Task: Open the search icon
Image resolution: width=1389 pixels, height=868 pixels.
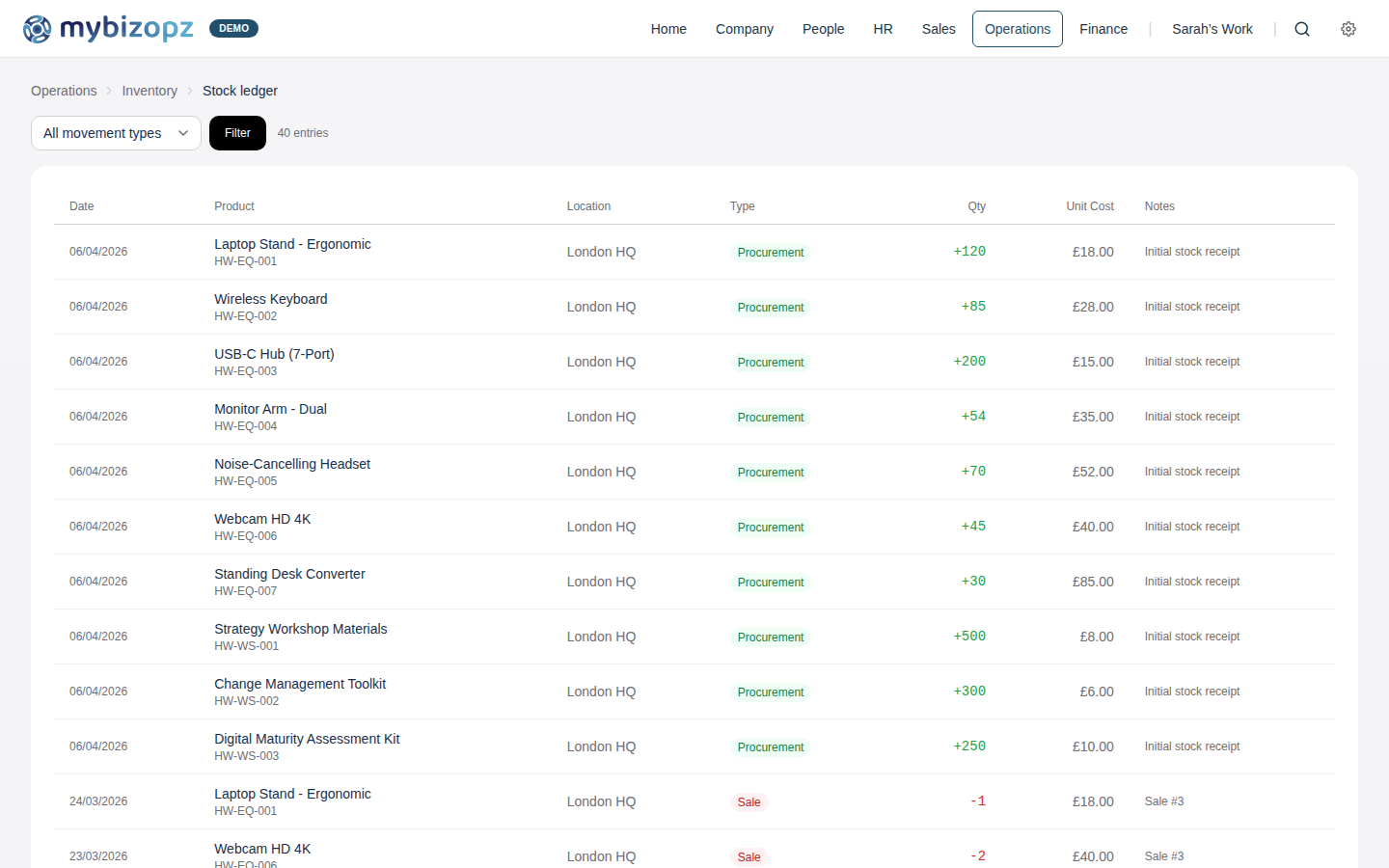Action: pos(1302,29)
